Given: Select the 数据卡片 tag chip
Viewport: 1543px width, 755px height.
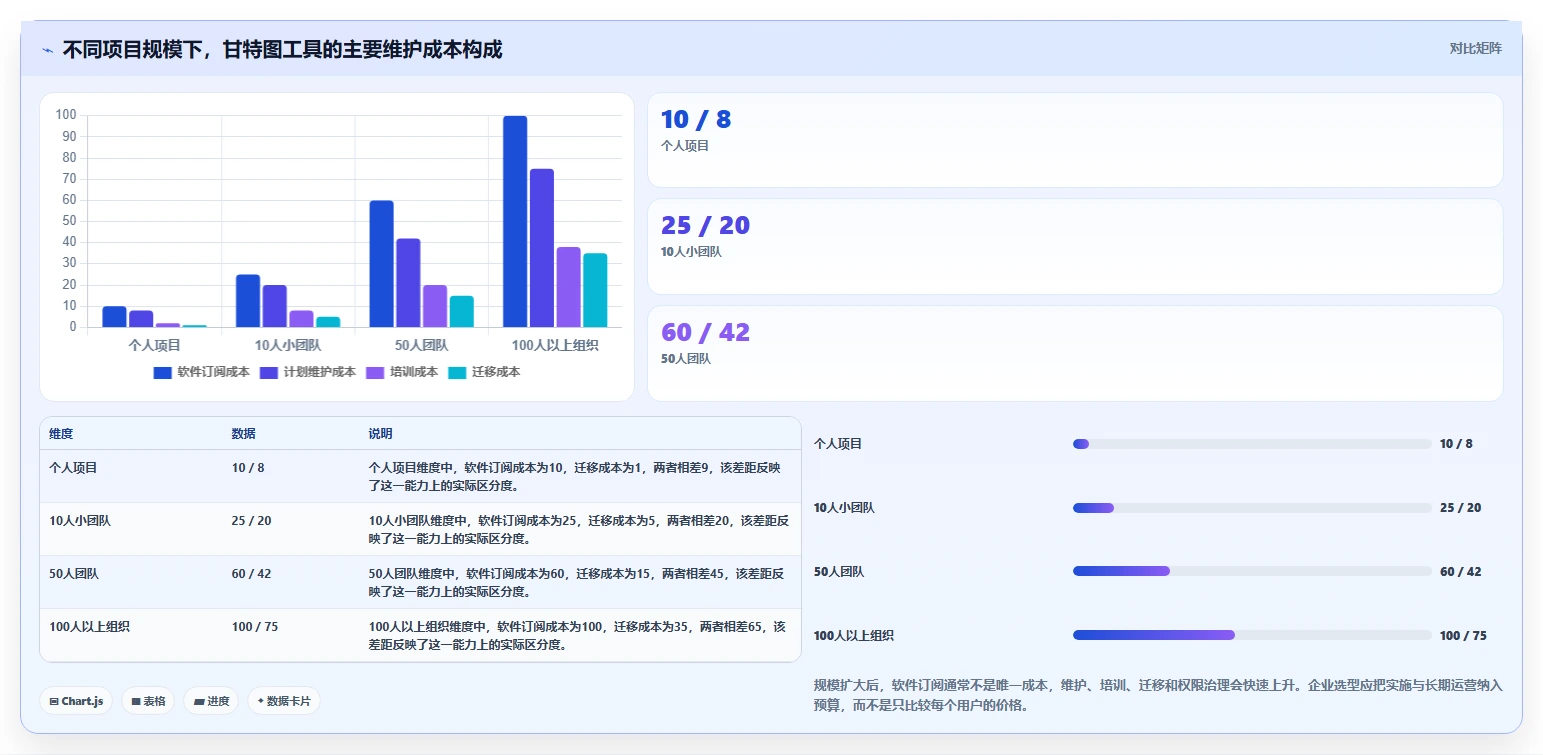Looking at the screenshot, I should click(284, 701).
